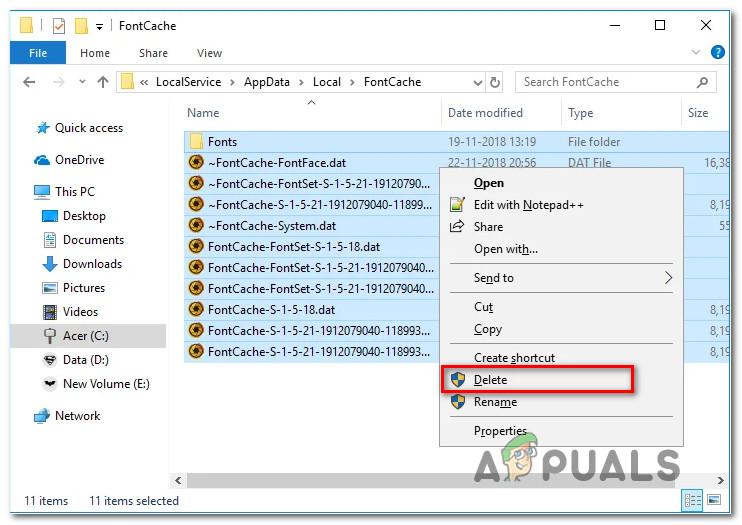Select the New Volume (E:) drive
The image size is (742, 525).
[106, 384]
